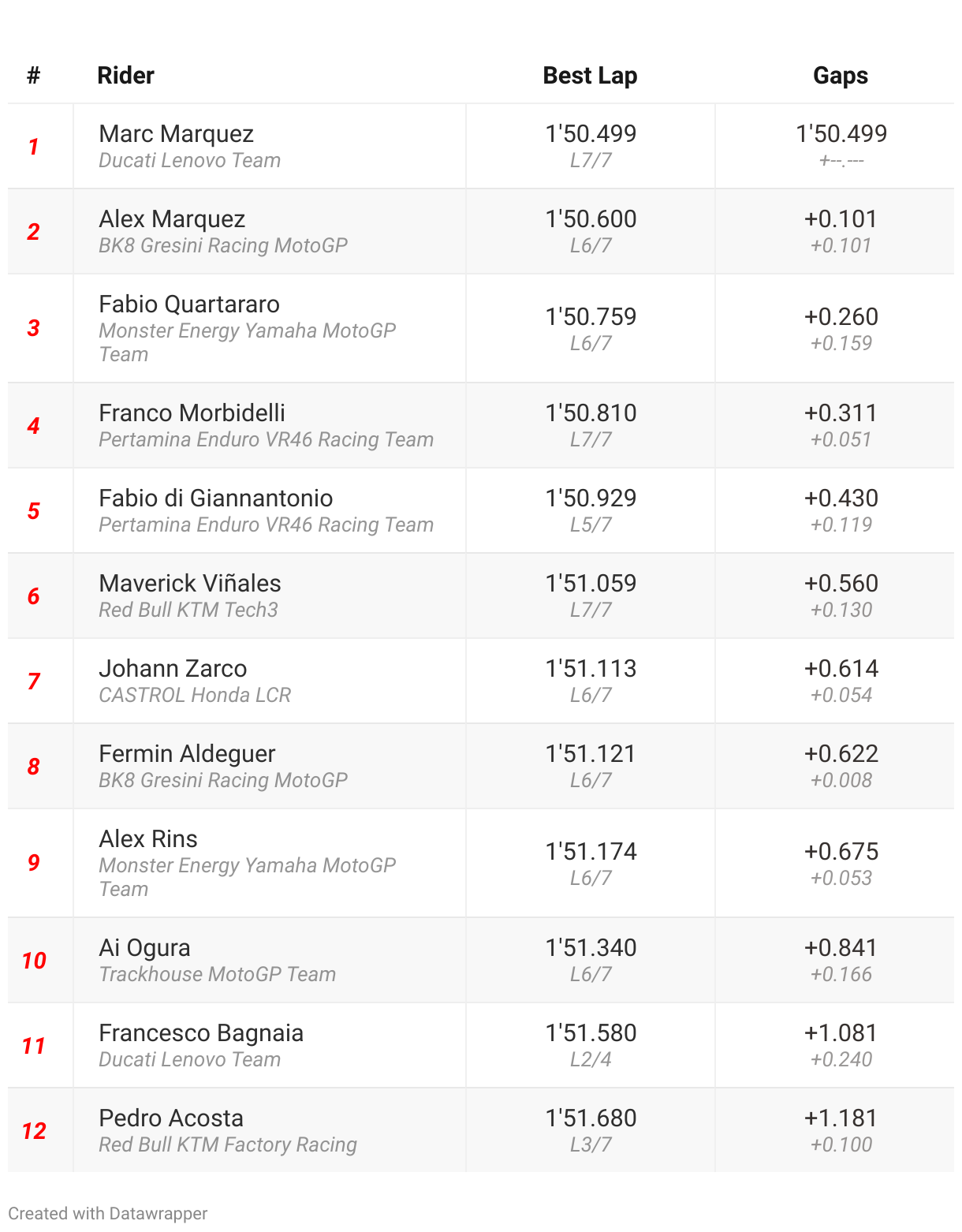Viewport: 962px width, 1232px height.
Task: Click the Best Lap column header
Action: pos(590,76)
